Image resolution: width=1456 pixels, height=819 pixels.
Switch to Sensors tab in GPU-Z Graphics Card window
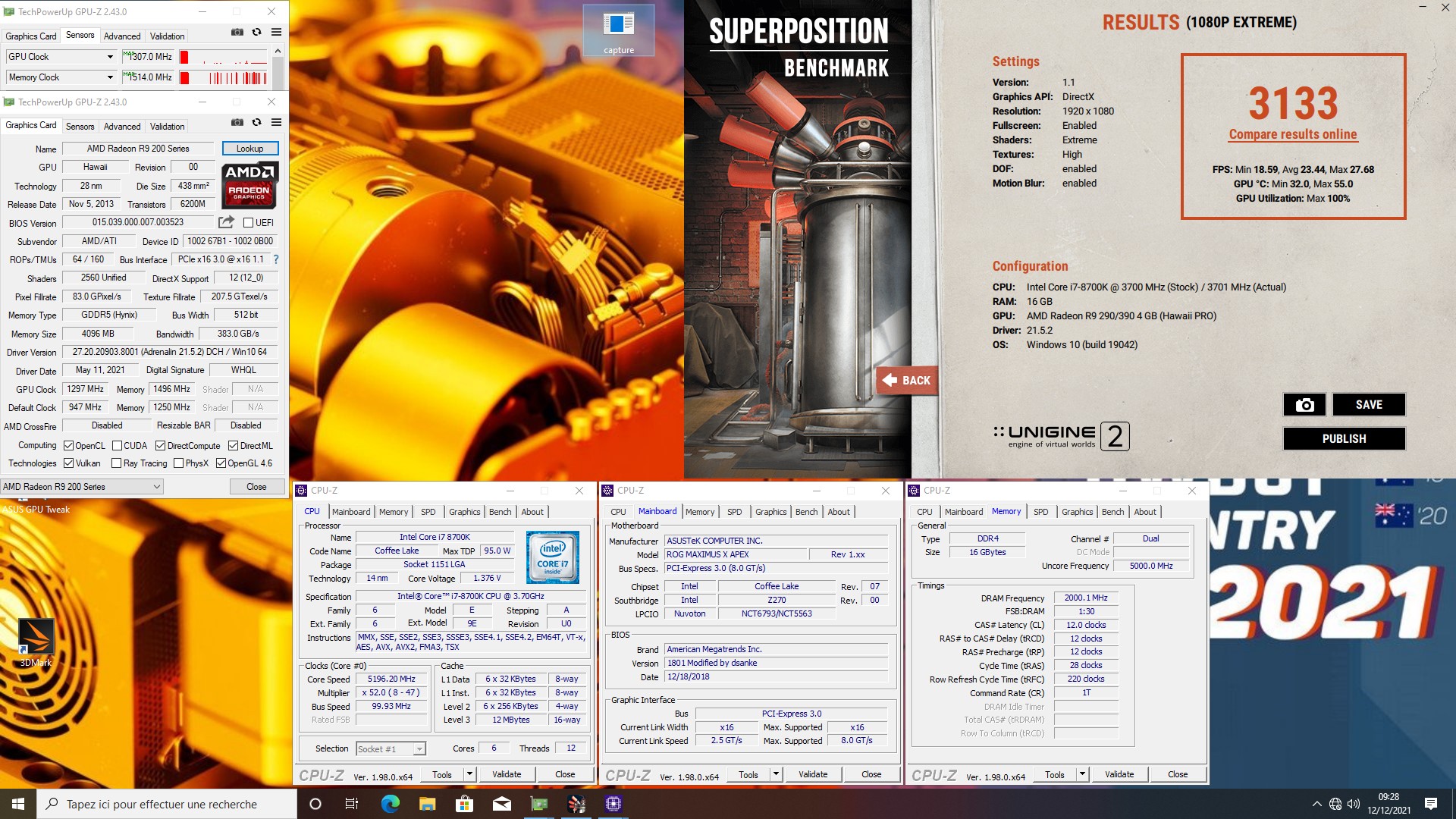click(80, 127)
